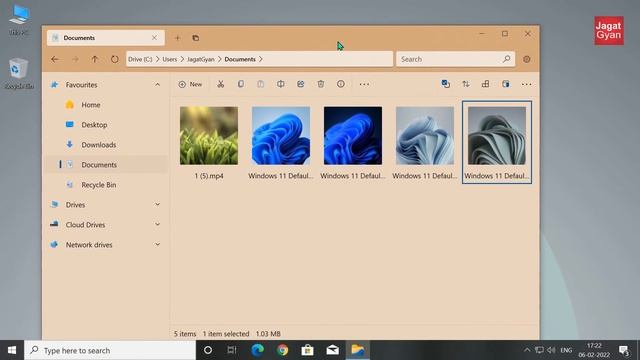This screenshot has width=640, height=360.
Task: Launch Microsoft Edge from taskbar
Action: coord(257,350)
